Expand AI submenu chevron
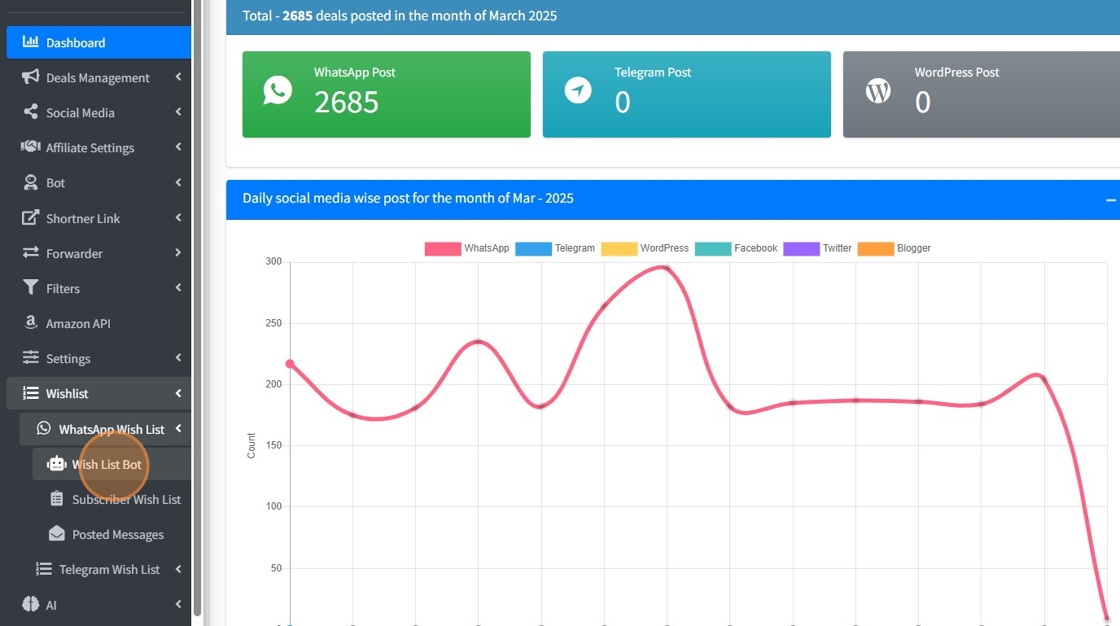The height and width of the screenshot is (626, 1120). tap(178, 604)
